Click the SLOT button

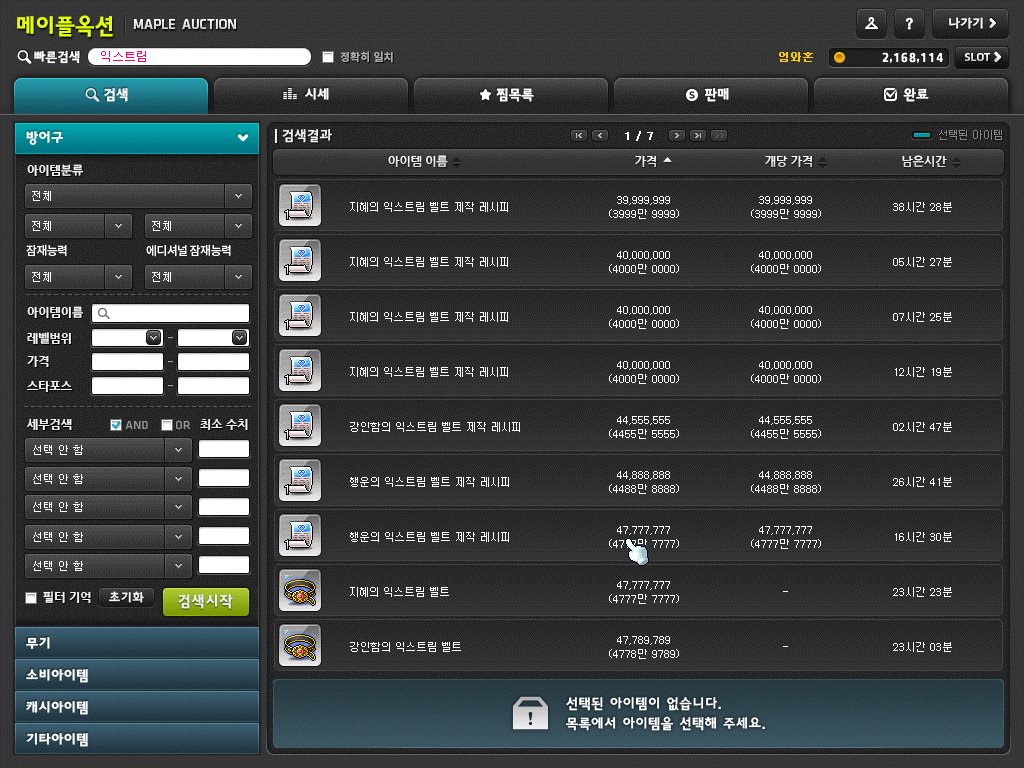[981, 57]
